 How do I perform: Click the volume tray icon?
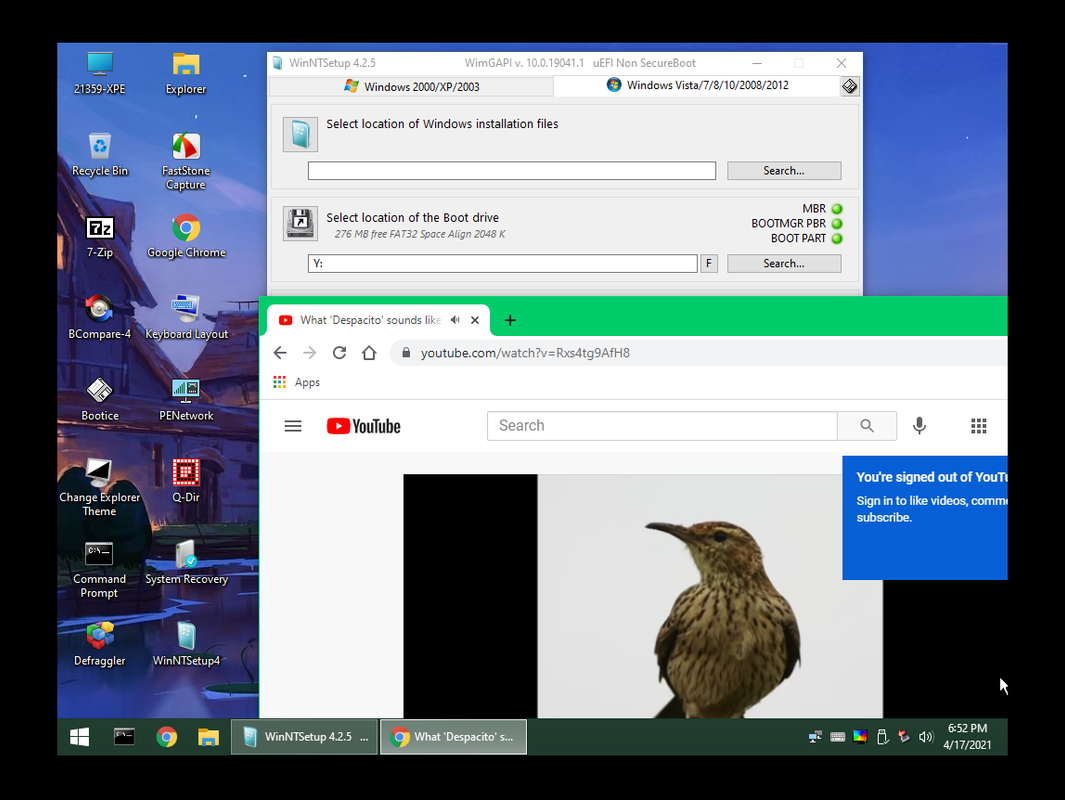pyautogui.click(x=926, y=737)
